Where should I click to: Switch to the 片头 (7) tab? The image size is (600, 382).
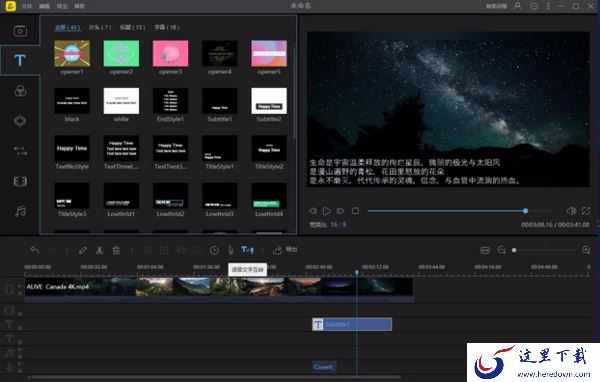[x=100, y=28]
